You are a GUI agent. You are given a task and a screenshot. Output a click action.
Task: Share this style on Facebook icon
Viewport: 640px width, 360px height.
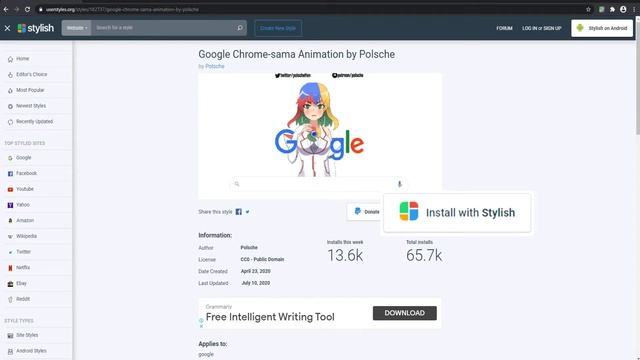[239, 212]
